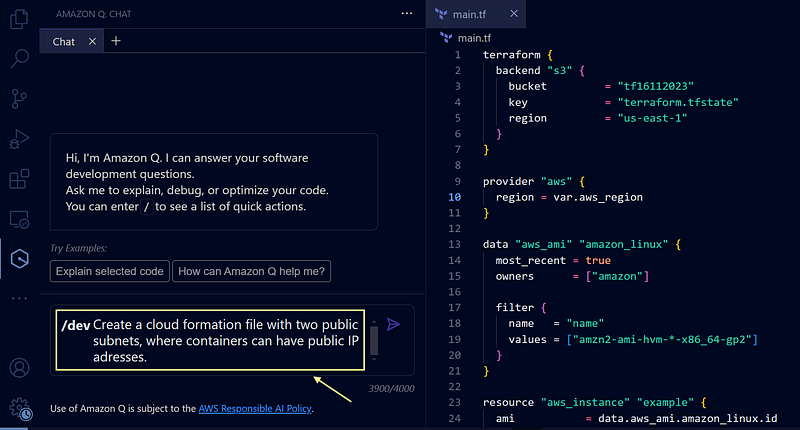Click the name value "name" on line 18
Viewport: 800px width, 430px height.
(585, 323)
